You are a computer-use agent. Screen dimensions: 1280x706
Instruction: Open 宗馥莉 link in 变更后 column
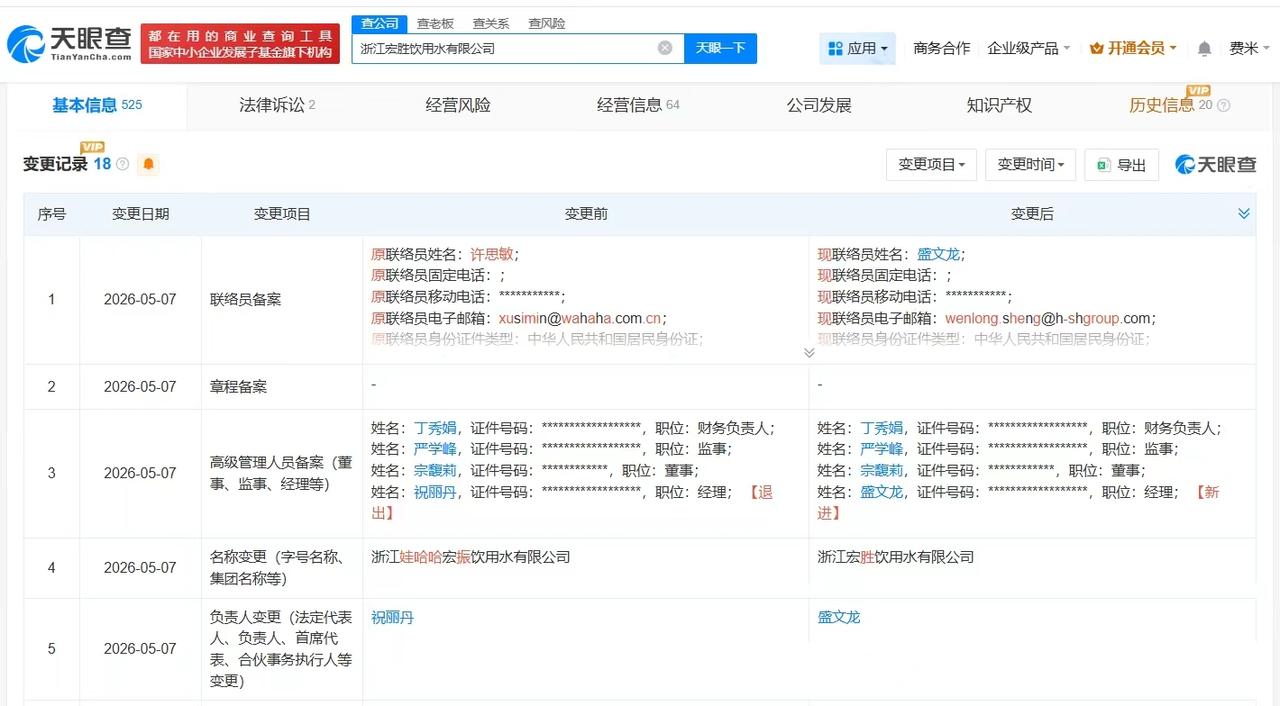pos(882,470)
